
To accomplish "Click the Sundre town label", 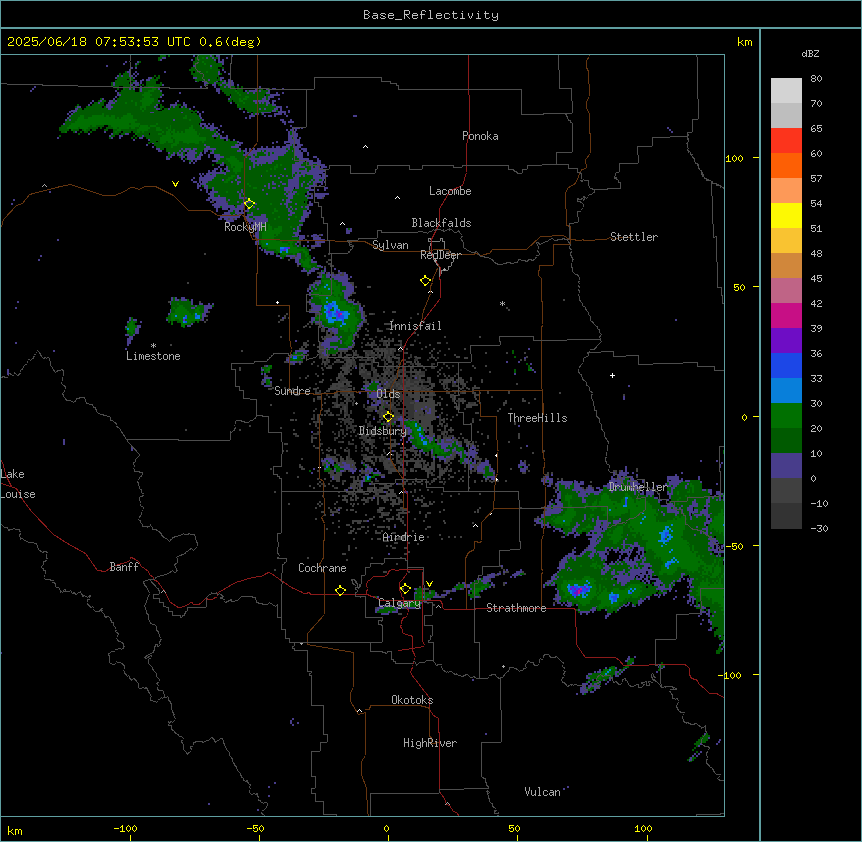I will click(292, 391).
